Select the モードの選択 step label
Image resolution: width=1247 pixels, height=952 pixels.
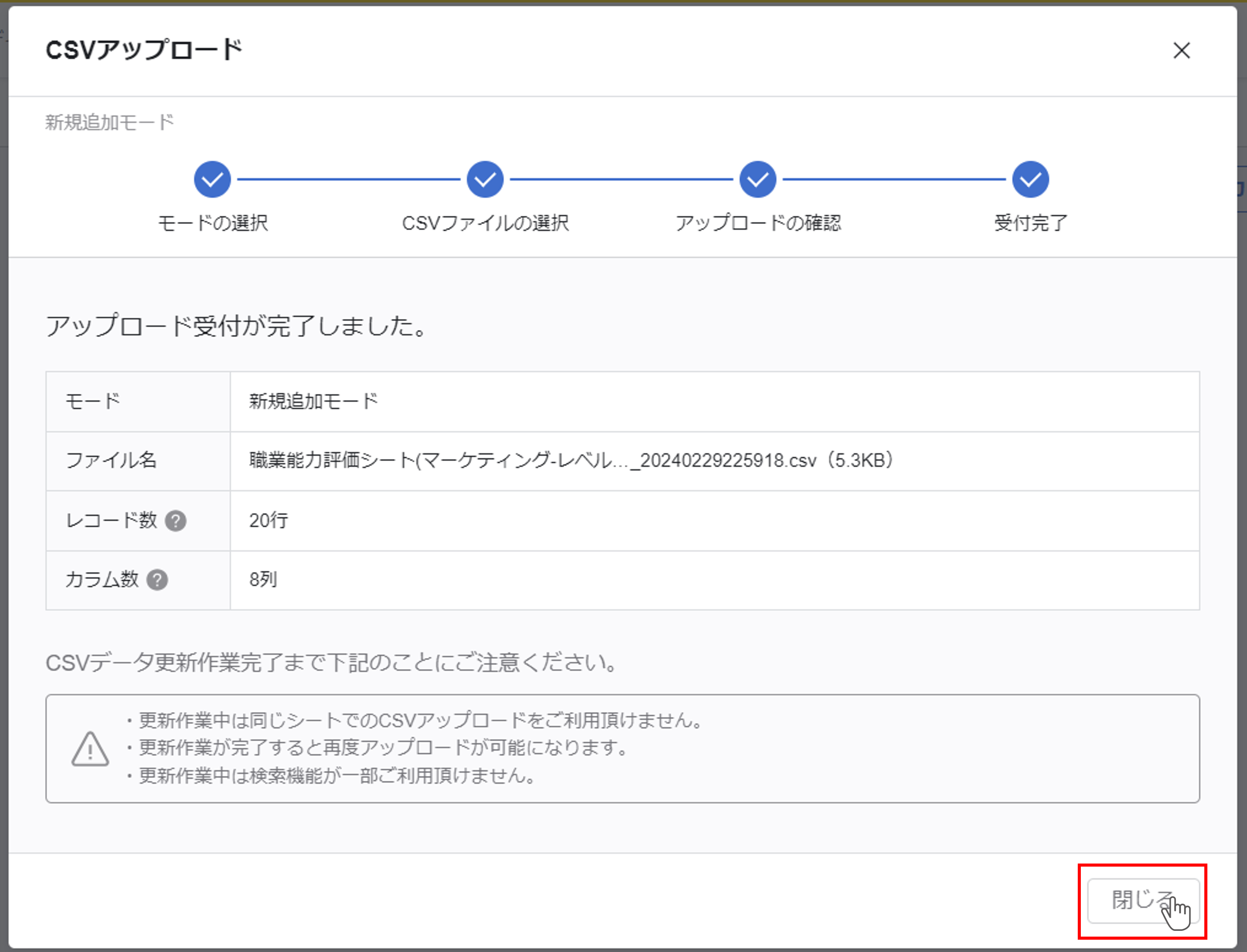(x=212, y=223)
